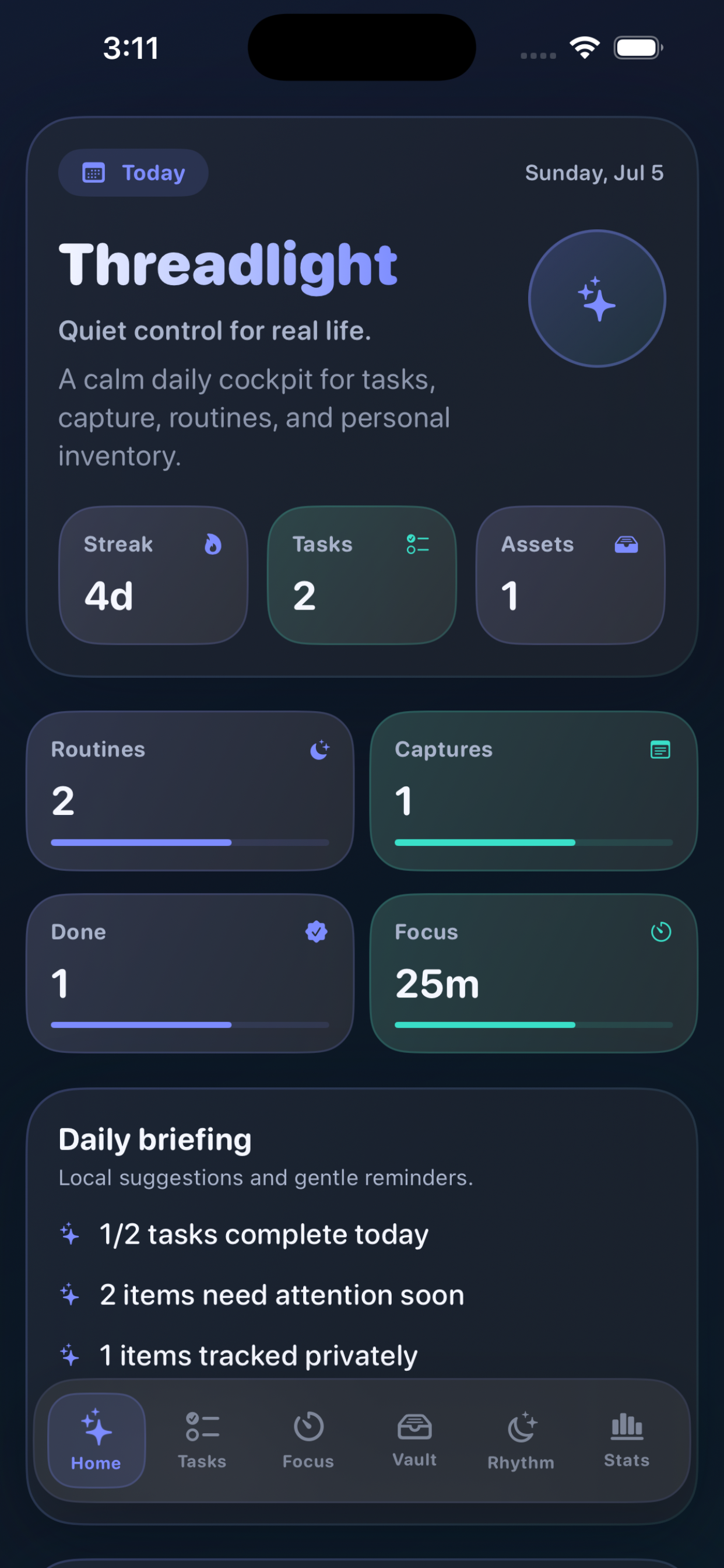Go to the Rhythm tab
Image resolution: width=724 pixels, height=1568 pixels.
tap(521, 1440)
